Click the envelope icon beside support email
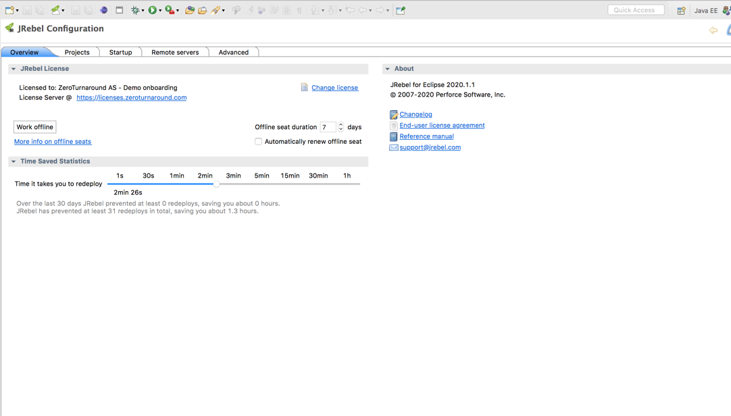 (x=393, y=147)
